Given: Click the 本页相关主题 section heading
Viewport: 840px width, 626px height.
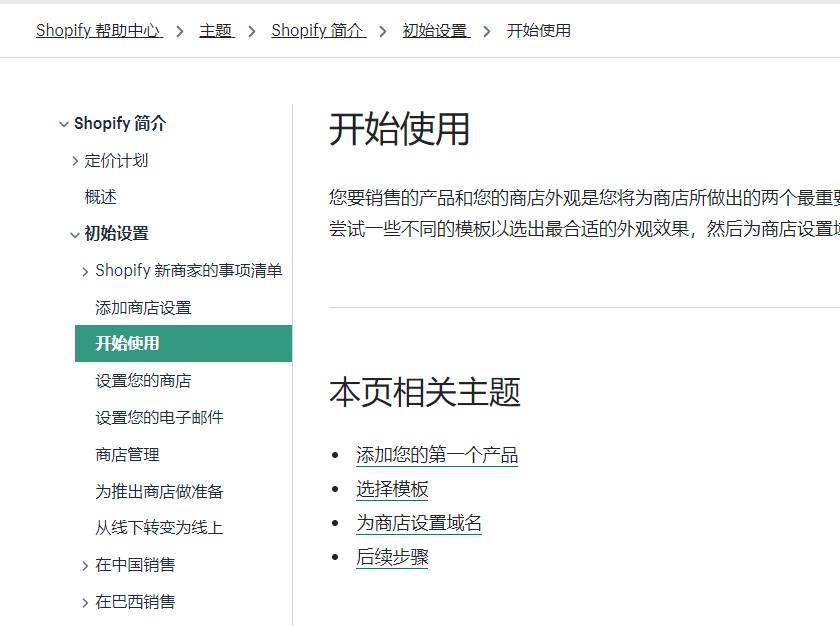Looking at the screenshot, I should click(425, 392).
